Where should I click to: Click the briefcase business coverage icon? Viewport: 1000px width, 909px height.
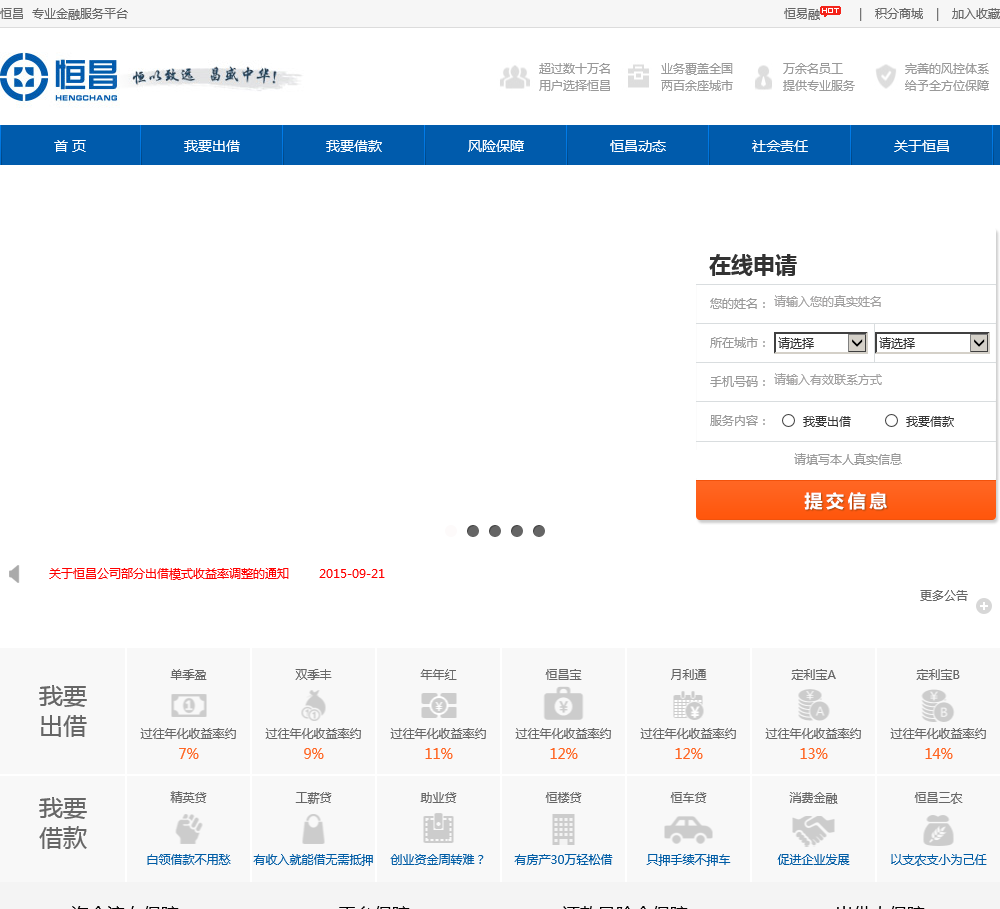point(638,76)
